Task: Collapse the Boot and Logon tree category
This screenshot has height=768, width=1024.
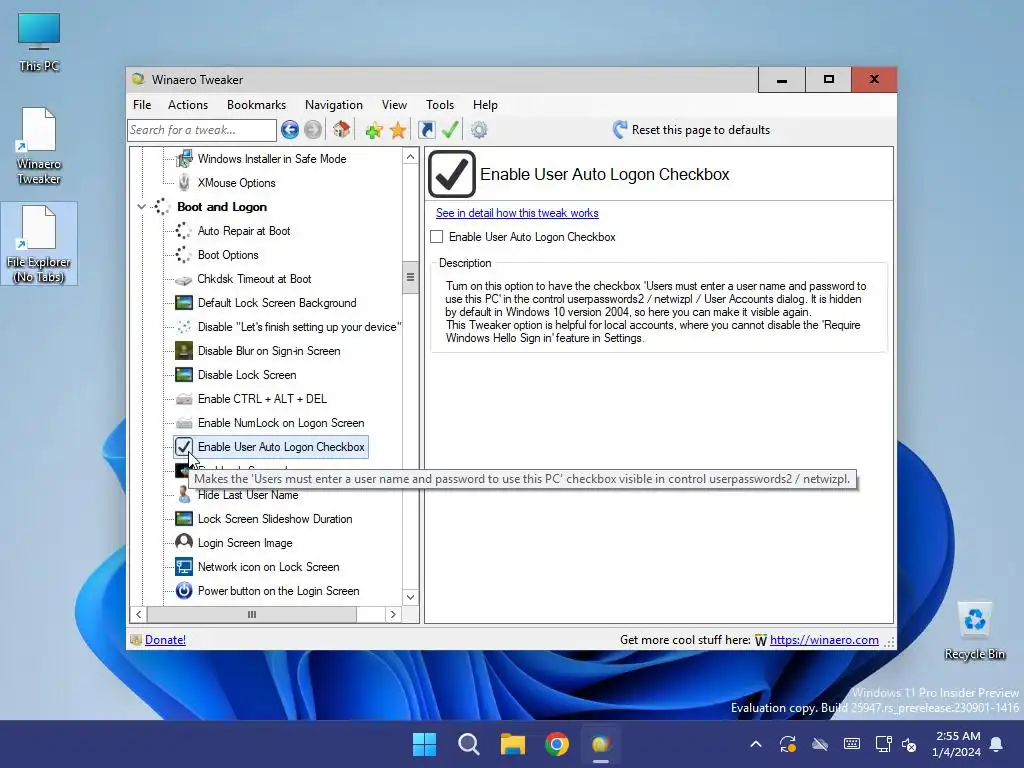Action: click(x=141, y=207)
